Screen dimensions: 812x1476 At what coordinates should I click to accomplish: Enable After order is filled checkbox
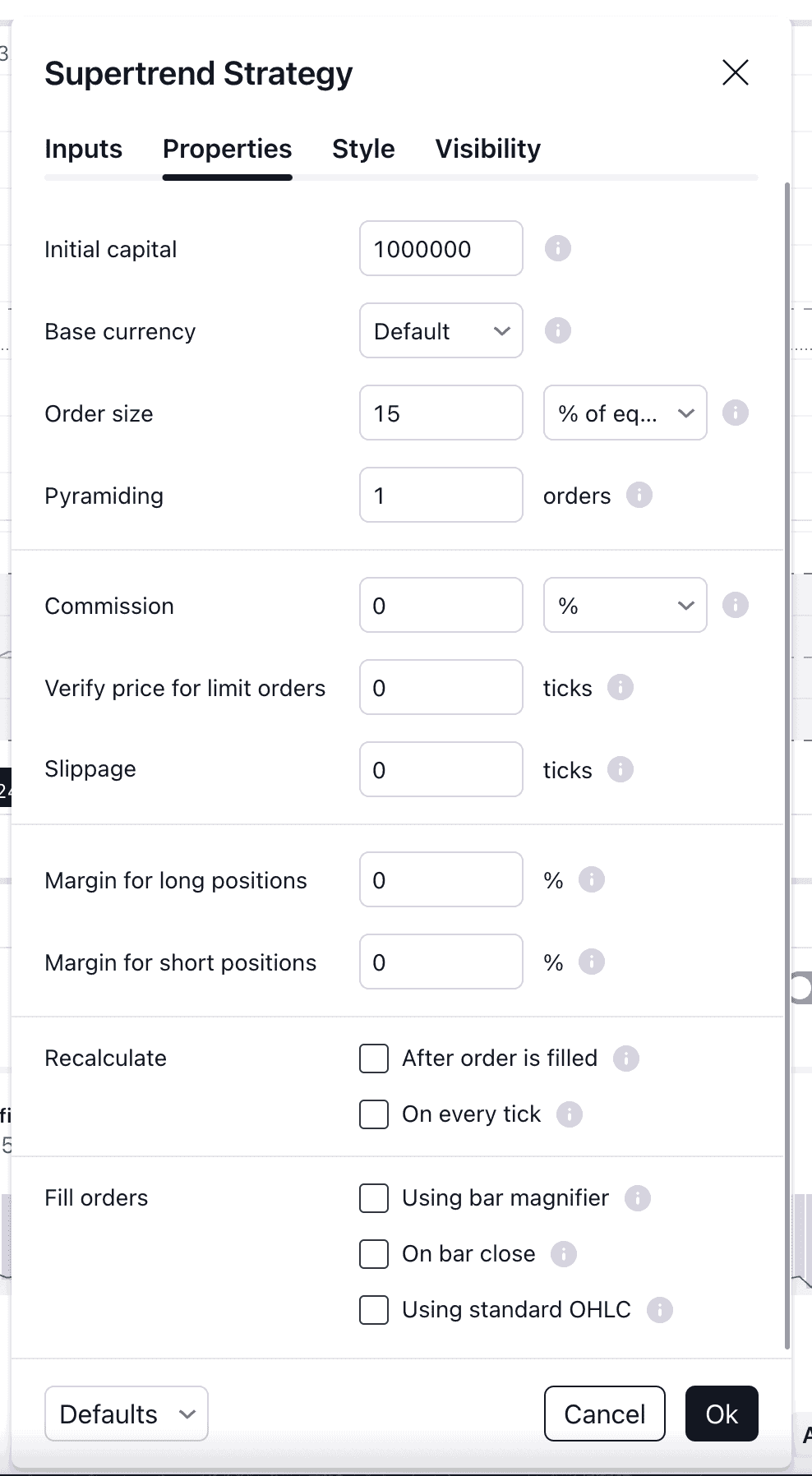click(x=374, y=1059)
